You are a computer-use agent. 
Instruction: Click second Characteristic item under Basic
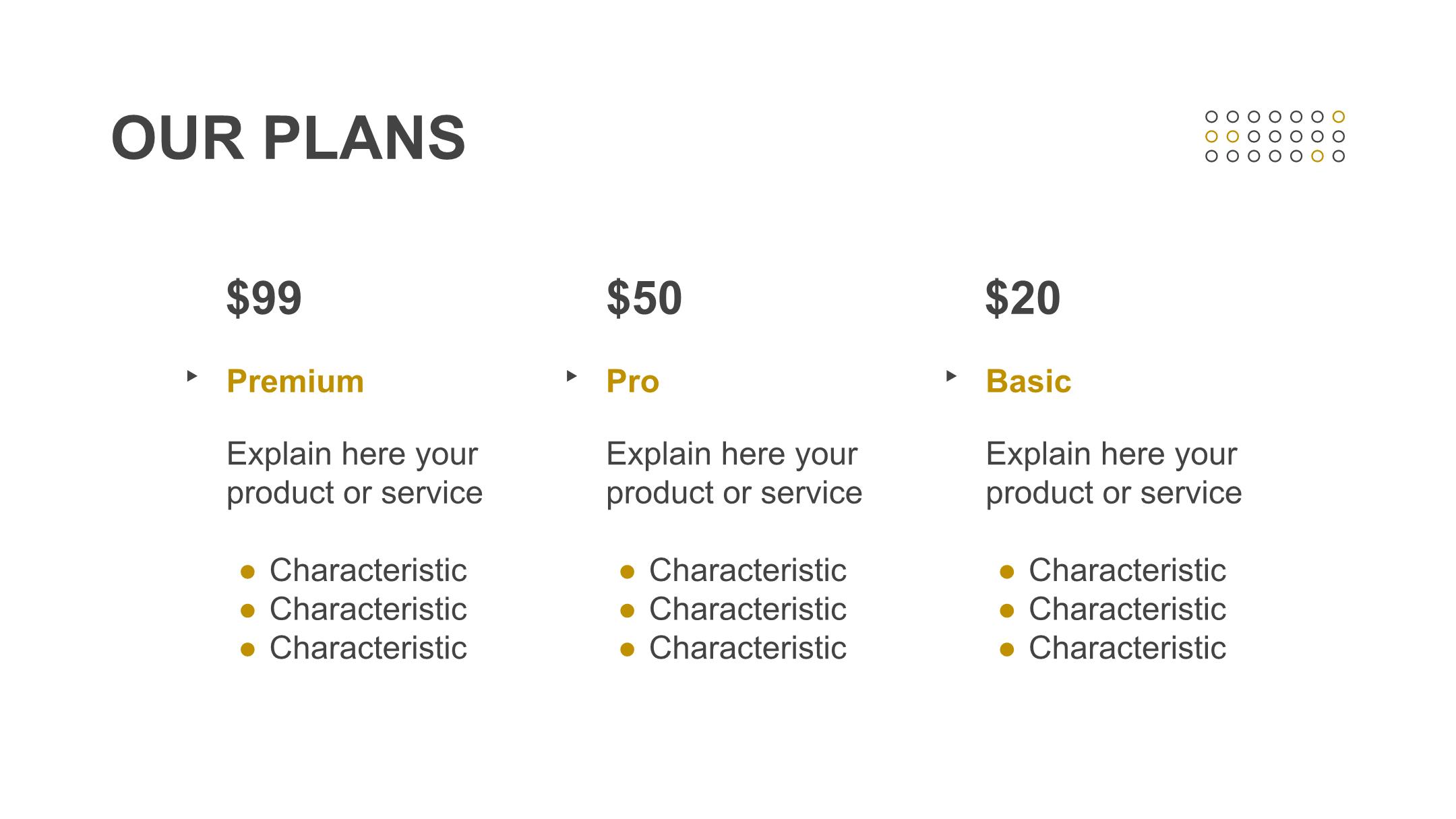click(x=1127, y=609)
